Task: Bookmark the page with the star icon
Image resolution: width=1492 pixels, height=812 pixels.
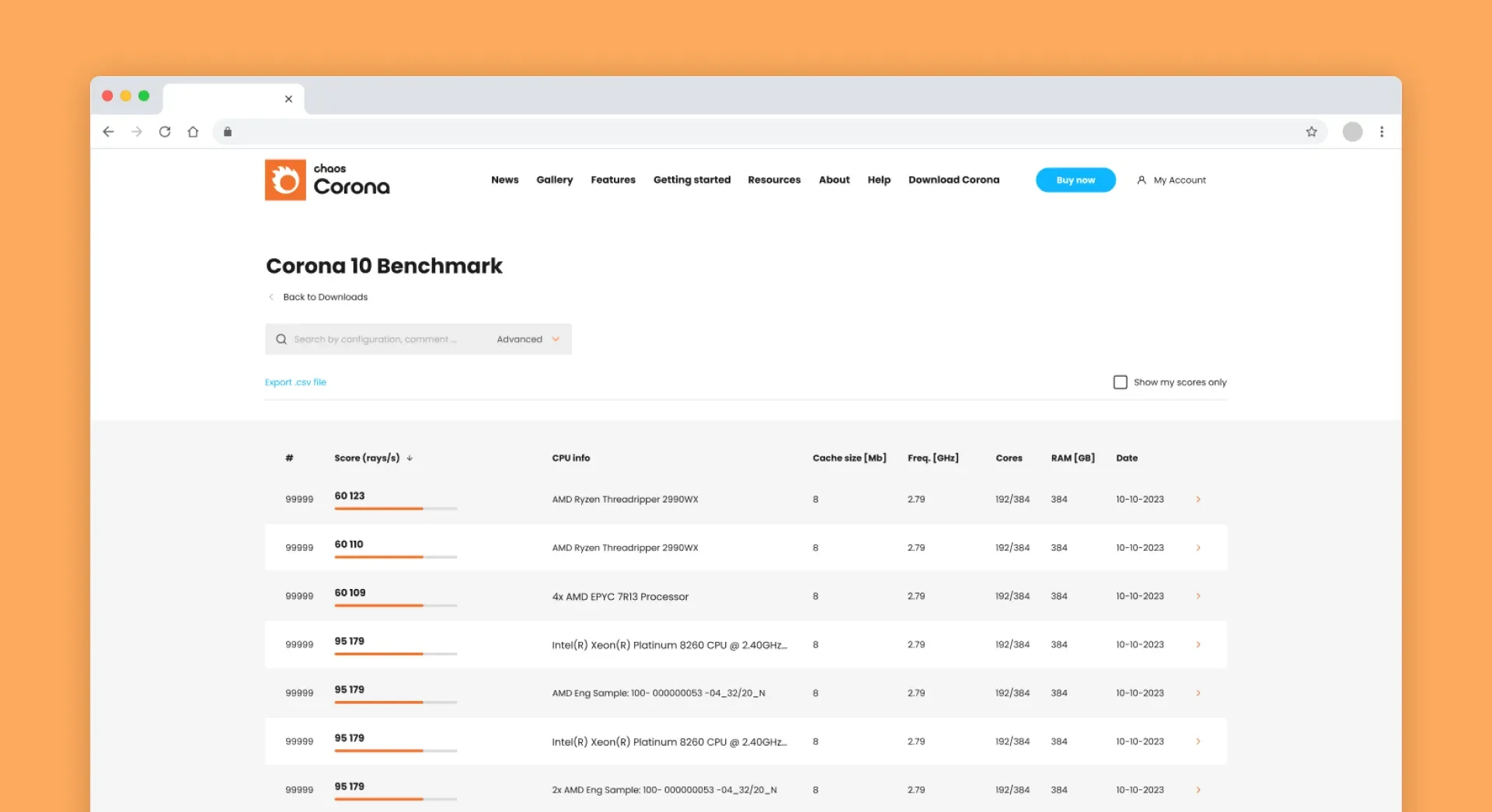Action: [1312, 132]
